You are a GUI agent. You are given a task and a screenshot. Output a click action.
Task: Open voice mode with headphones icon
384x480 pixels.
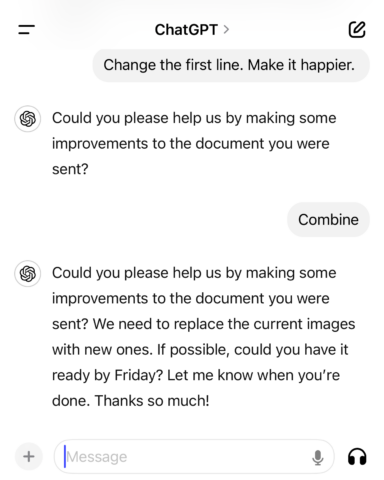point(357,457)
